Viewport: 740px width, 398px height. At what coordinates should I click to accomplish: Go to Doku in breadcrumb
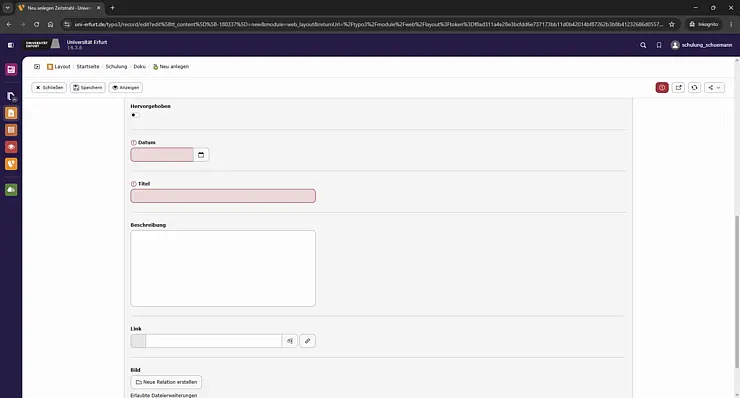coord(139,67)
